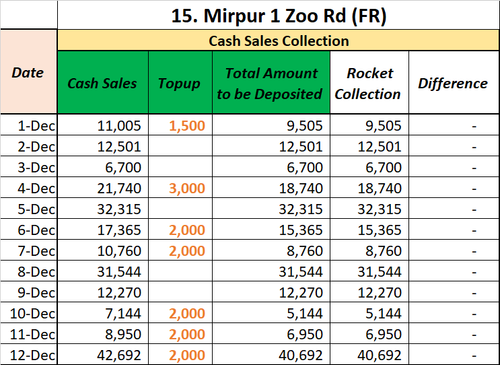Select 6,950 in Rocket Collection column
Screen dimensions: 500x365
coord(369,333)
